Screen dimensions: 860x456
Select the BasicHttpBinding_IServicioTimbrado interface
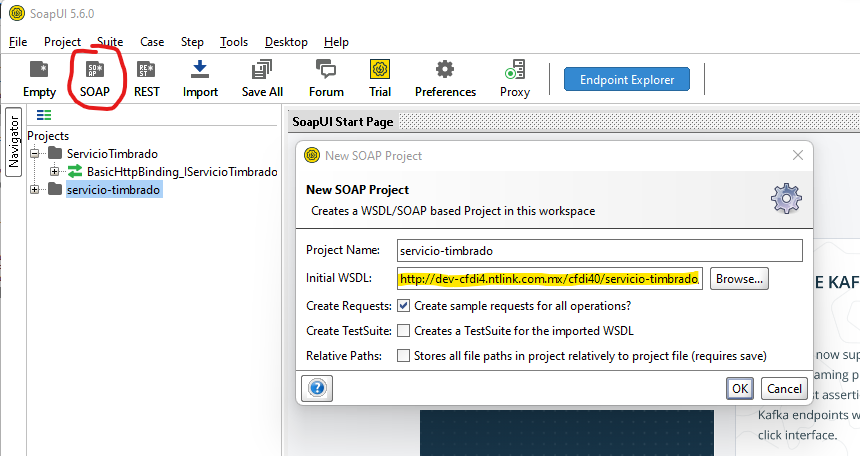pos(182,172)
